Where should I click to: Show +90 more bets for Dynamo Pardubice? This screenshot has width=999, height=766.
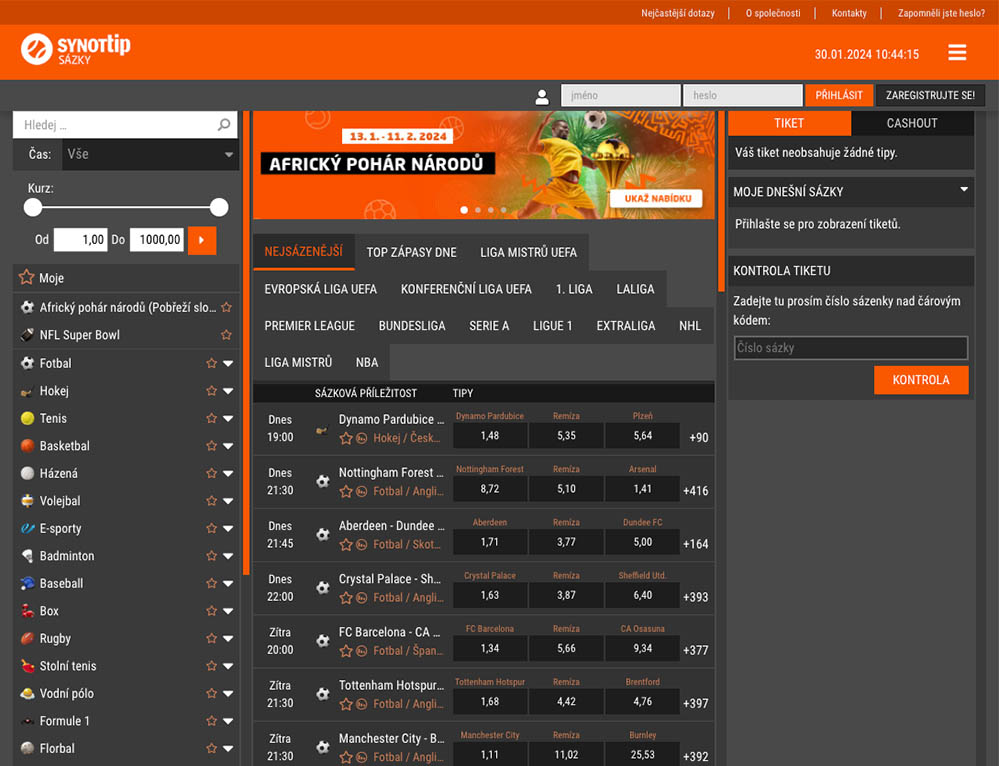tap(699, 438)
